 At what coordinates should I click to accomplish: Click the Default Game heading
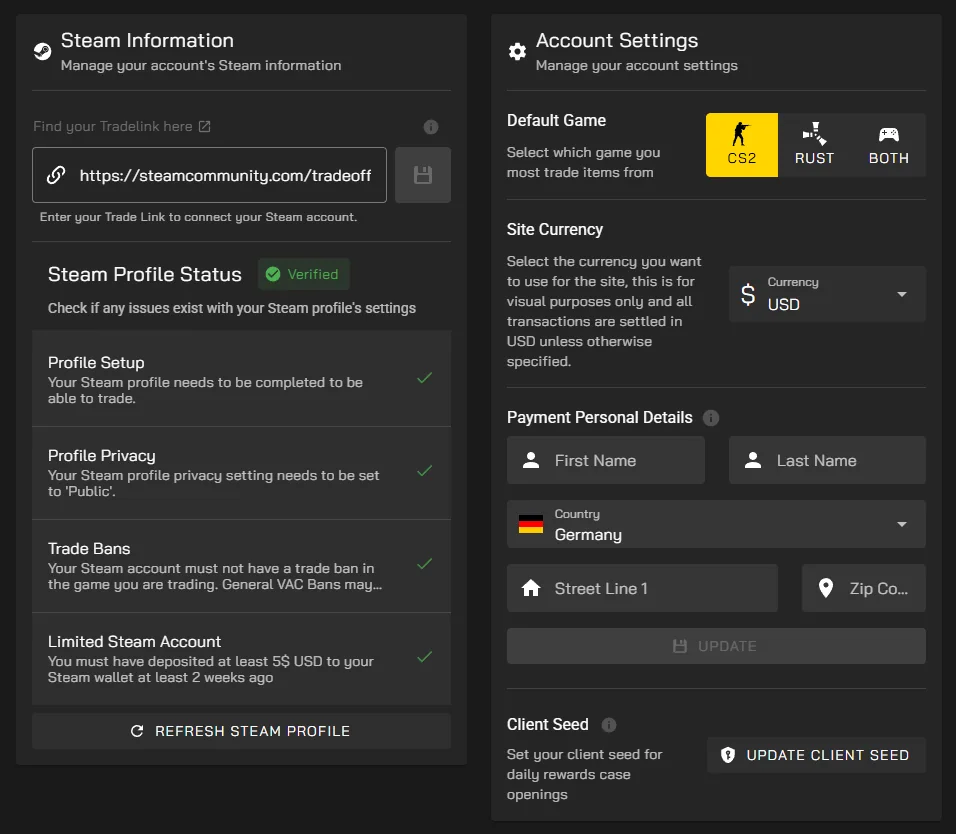pyautogui.click(x=557, y=120)
